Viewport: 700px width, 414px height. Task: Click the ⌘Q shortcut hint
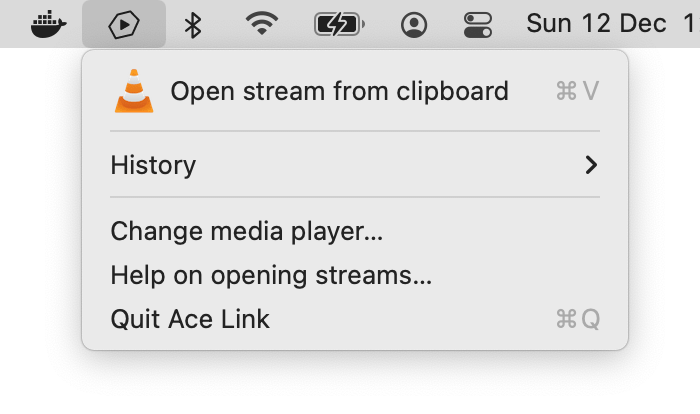(x=577, y=320)
